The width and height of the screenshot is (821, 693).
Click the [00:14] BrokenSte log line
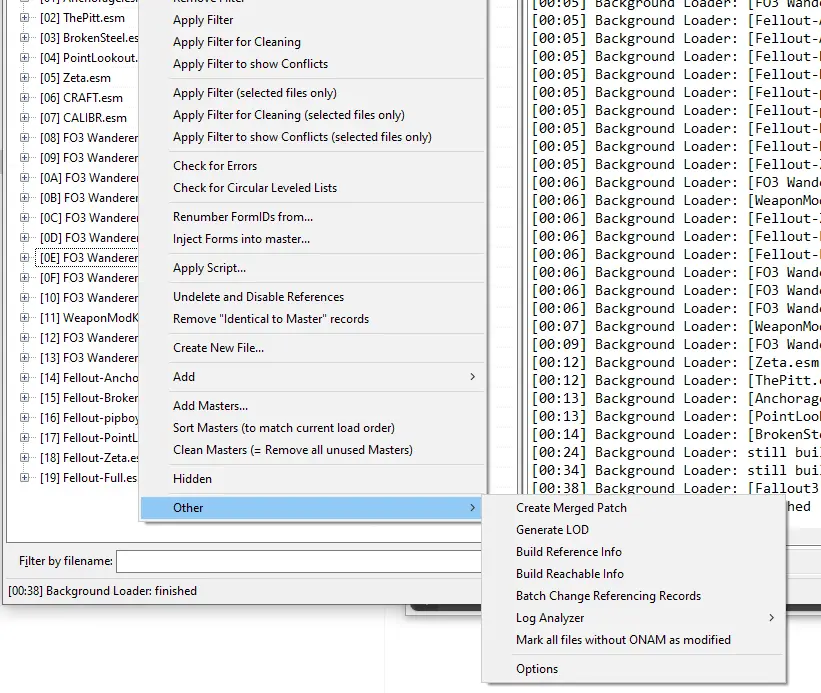point(675,434)
